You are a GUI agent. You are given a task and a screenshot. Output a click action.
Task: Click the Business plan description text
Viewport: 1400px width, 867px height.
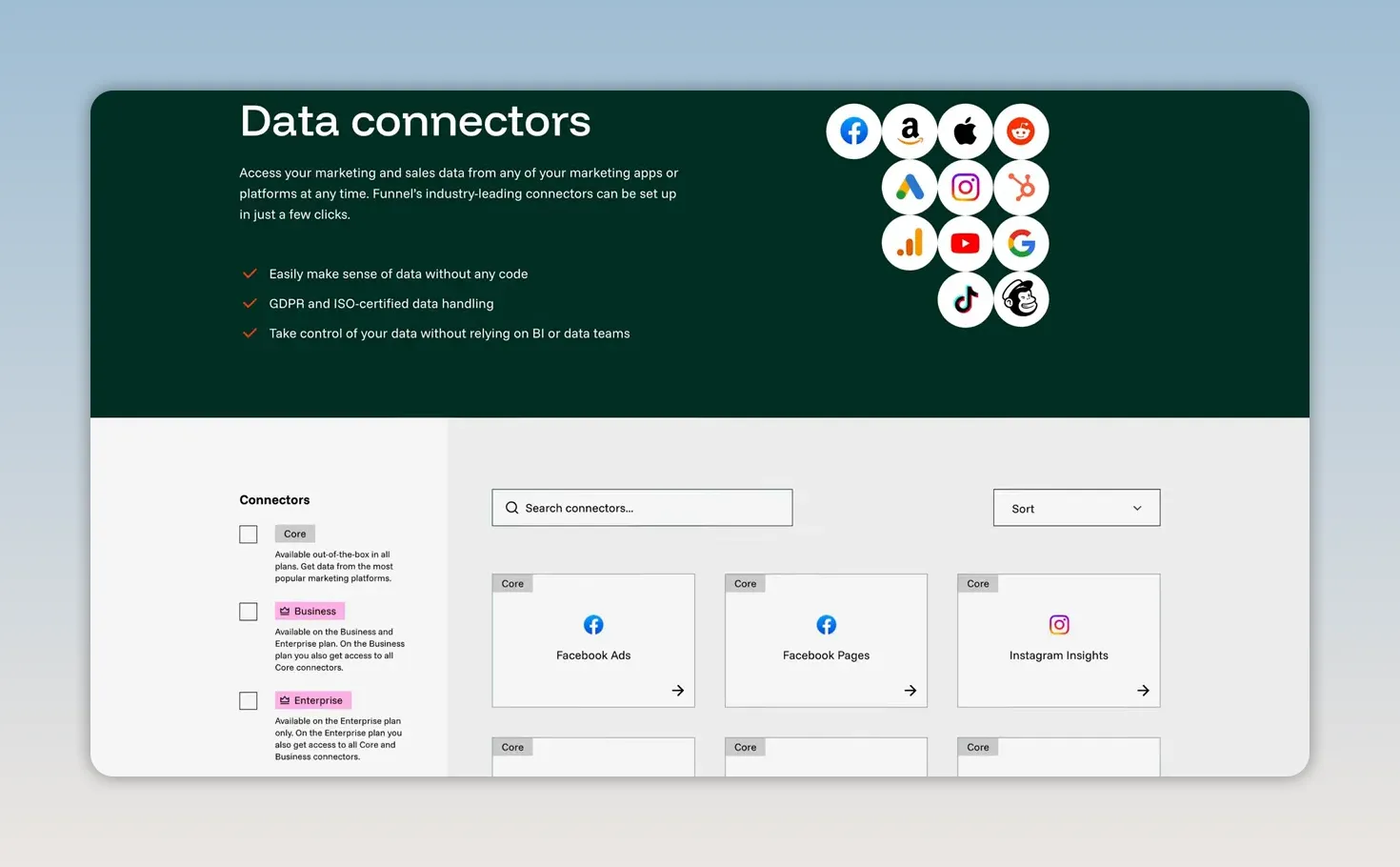(x=340, y=650)
